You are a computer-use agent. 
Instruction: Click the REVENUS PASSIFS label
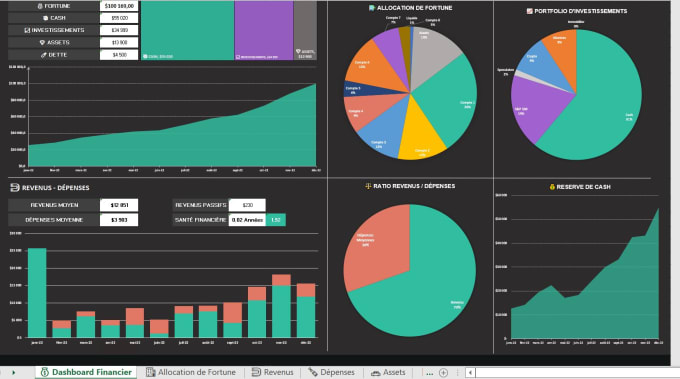(200, 205)
